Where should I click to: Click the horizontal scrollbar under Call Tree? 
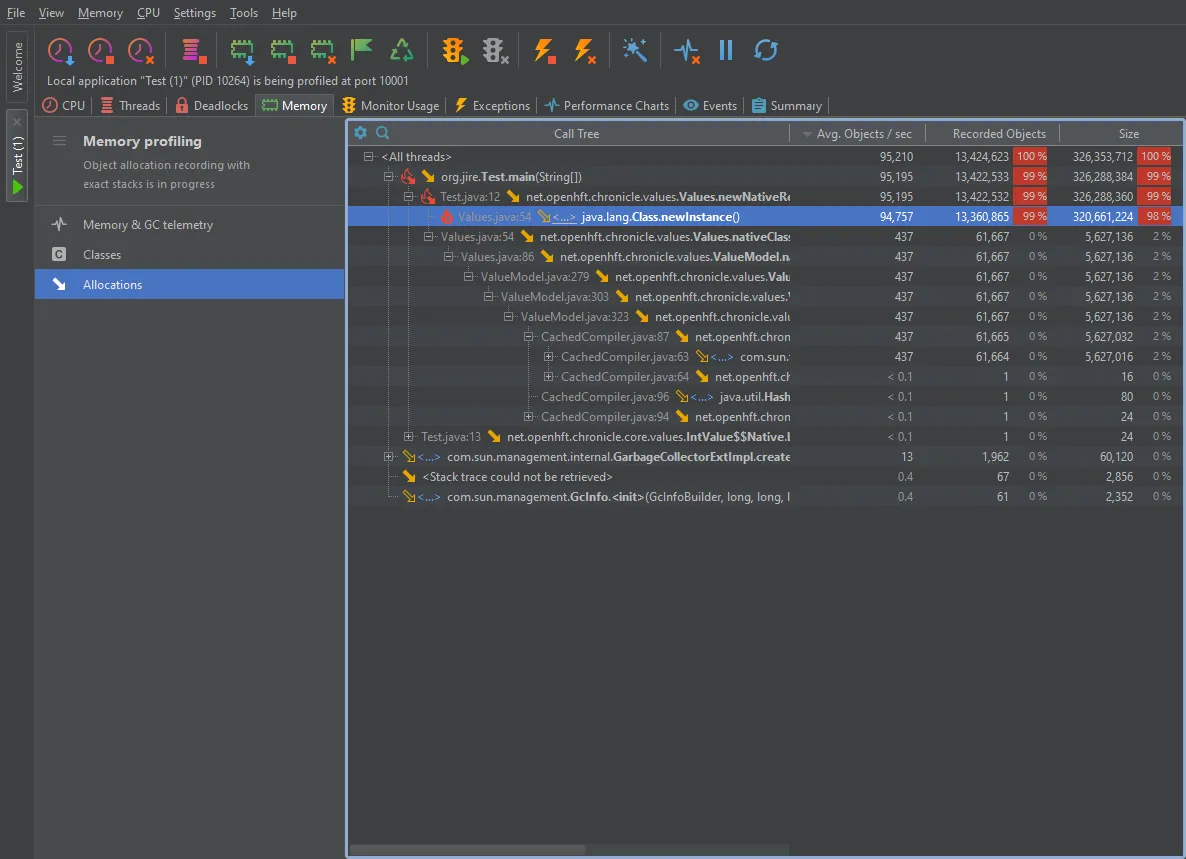[467, 850]
